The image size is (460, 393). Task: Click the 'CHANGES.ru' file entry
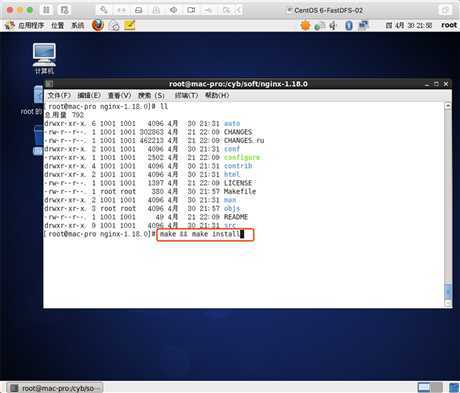[x=244, y=140]
